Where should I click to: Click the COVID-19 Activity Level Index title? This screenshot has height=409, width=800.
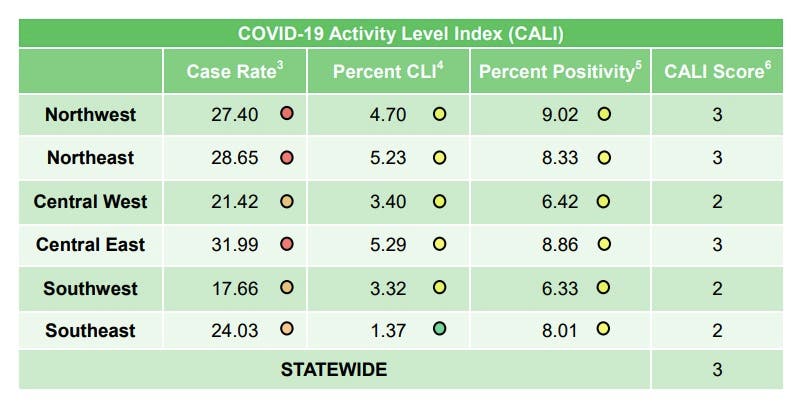[400, 33]
